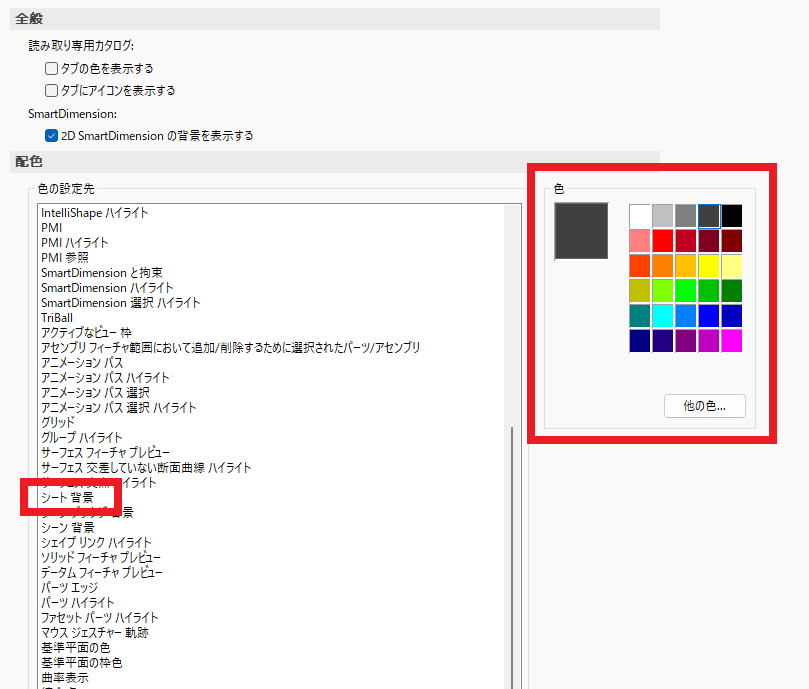This screenshot has width=809, height=689.
Task: Select グリッド in the color target list
Action: pyautogui.click(x=58, y=422)
